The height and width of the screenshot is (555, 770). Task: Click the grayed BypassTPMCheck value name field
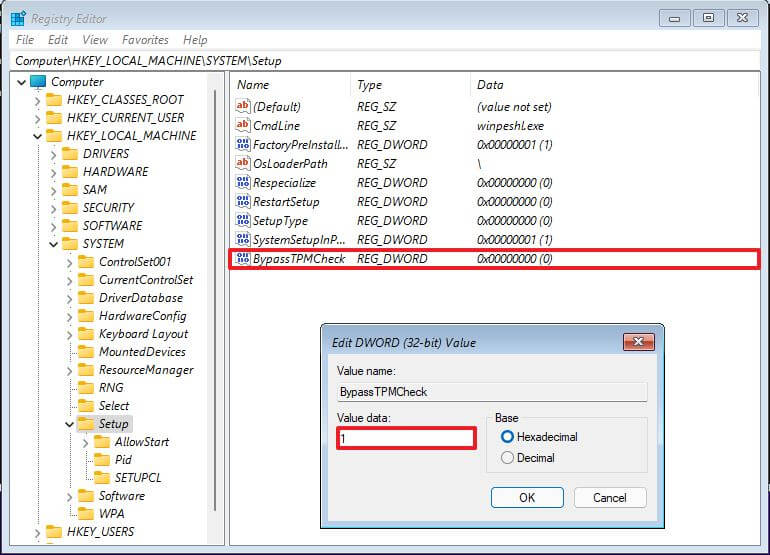tap(492, 392)
